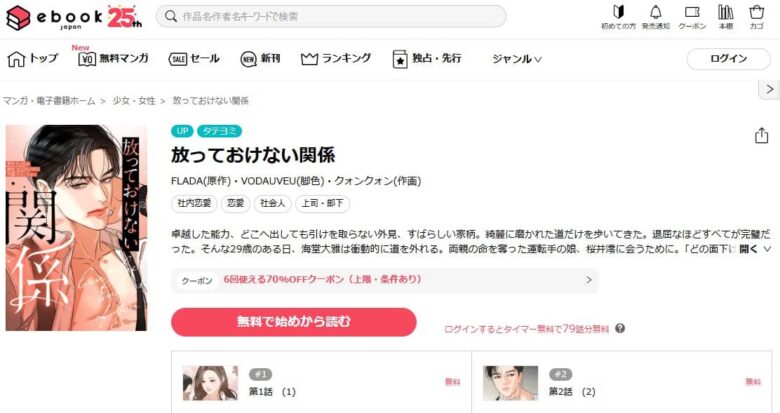The width and height of the screenshot is (780, 413).
Task: Click the タテヨミ badge
Action: [x=219, y=131]
